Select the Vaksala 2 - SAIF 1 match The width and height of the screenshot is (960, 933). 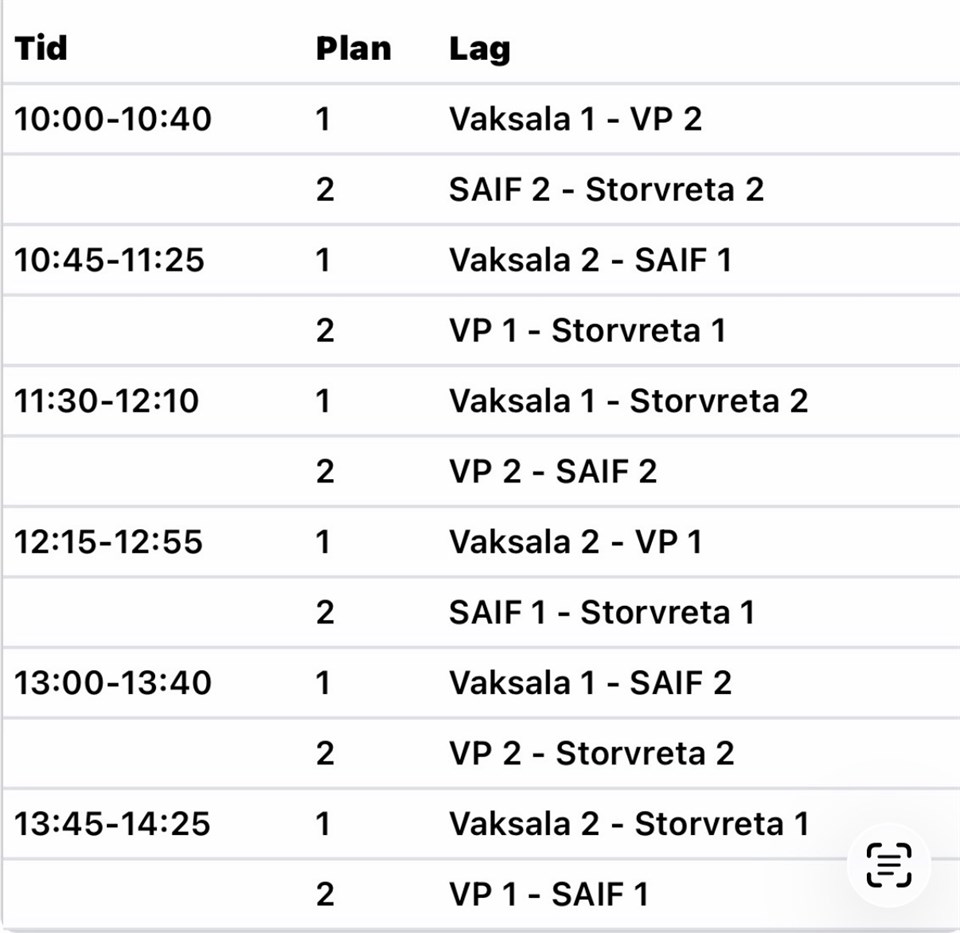tap(590, 260)
